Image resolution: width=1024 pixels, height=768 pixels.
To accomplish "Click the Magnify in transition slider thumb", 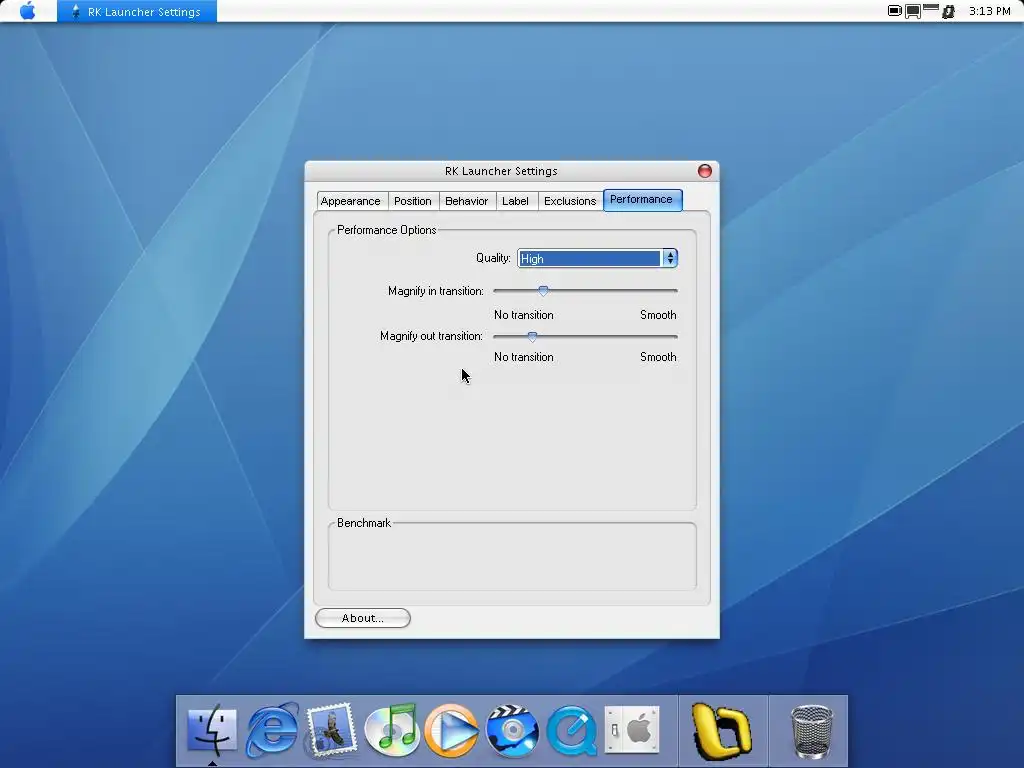I will [543, 291].
